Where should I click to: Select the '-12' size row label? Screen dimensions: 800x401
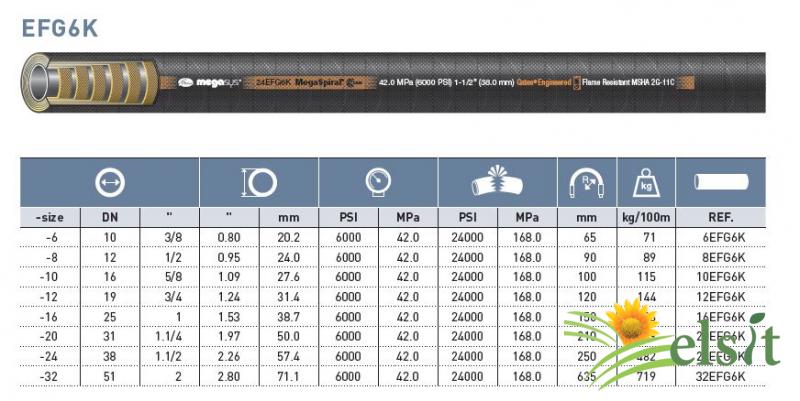[49, 297]
